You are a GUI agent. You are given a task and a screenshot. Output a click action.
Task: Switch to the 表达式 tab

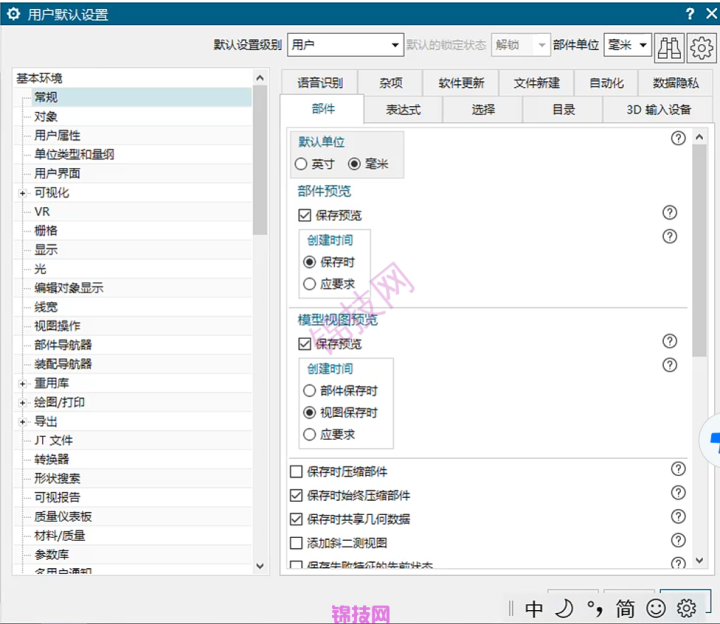403,109
